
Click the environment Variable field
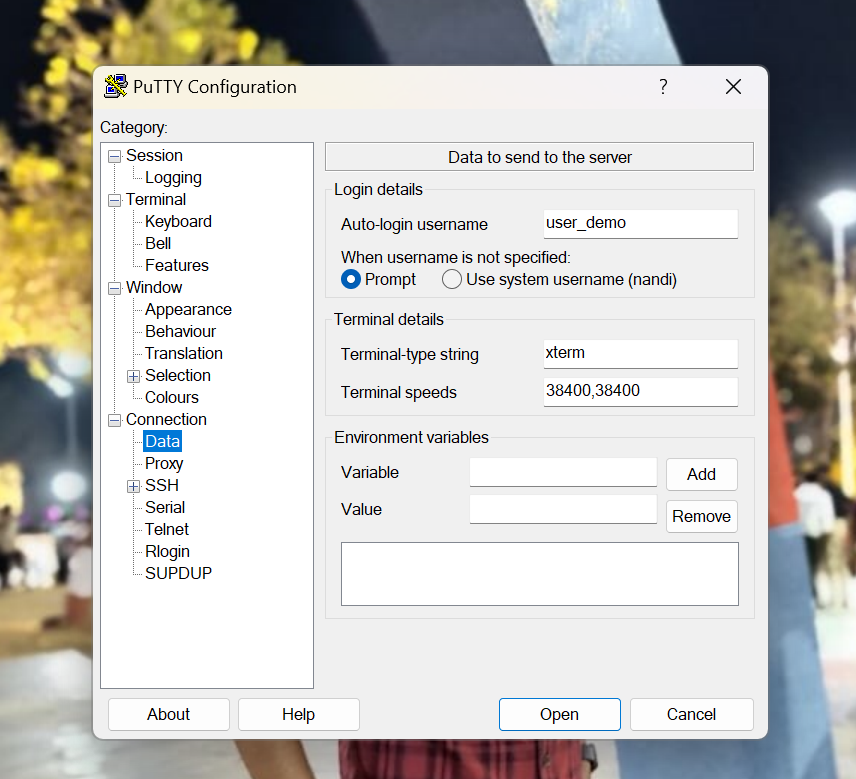pos(563,472)
